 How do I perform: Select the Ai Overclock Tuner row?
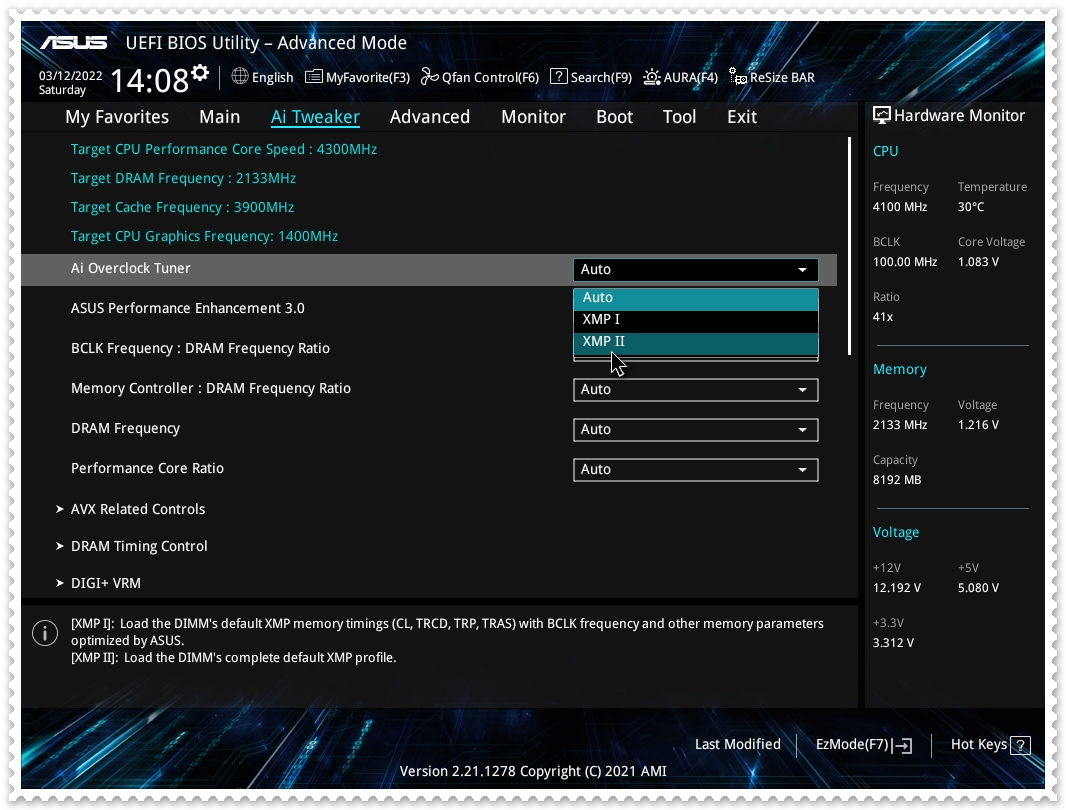click(429, 269)
